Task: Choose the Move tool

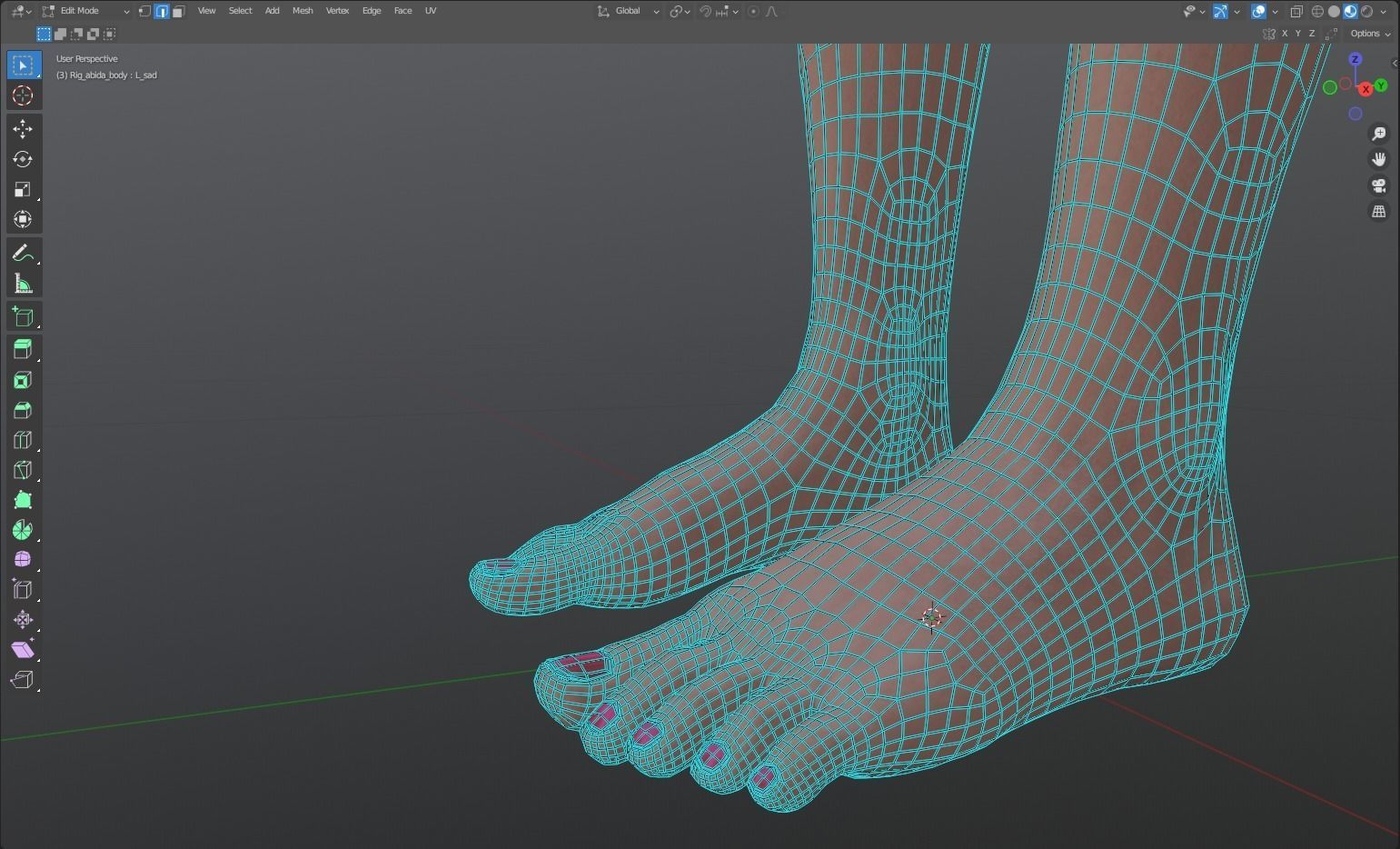Action: (x=23, y=129)
